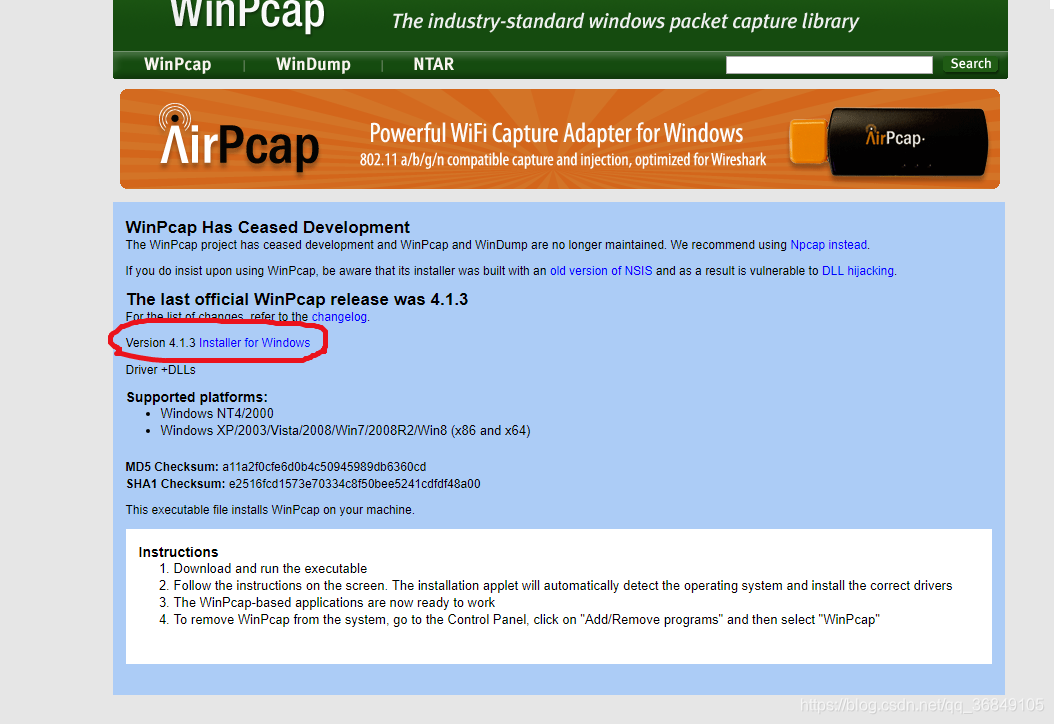The width and height of the screenshot is (1054, 724).
Task: Click the SHA1 checksum value e2516fcd1573e70334c8f50bee5241cdfdf48a00
Action: 354,484
